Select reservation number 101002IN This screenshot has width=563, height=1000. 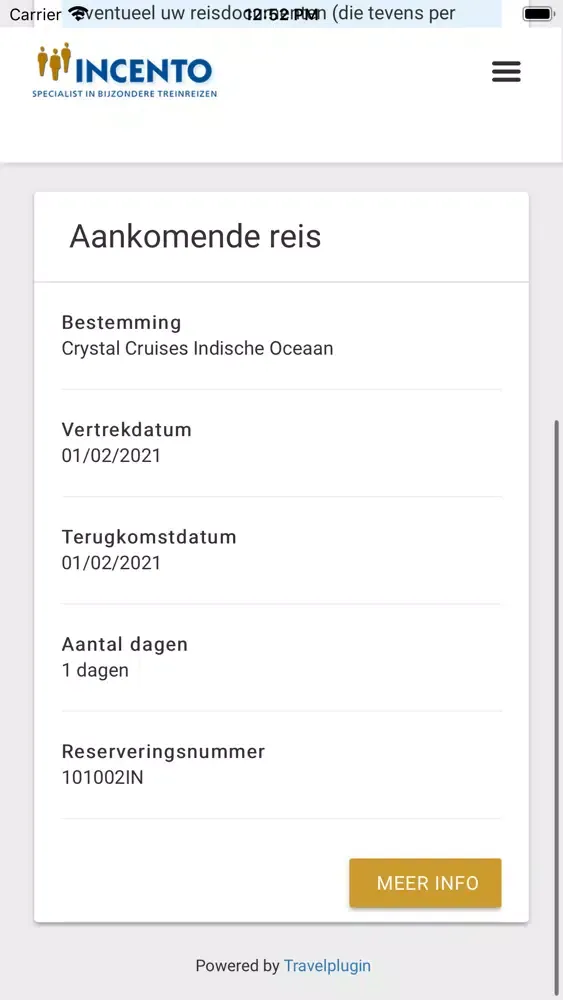coord(102,777)
